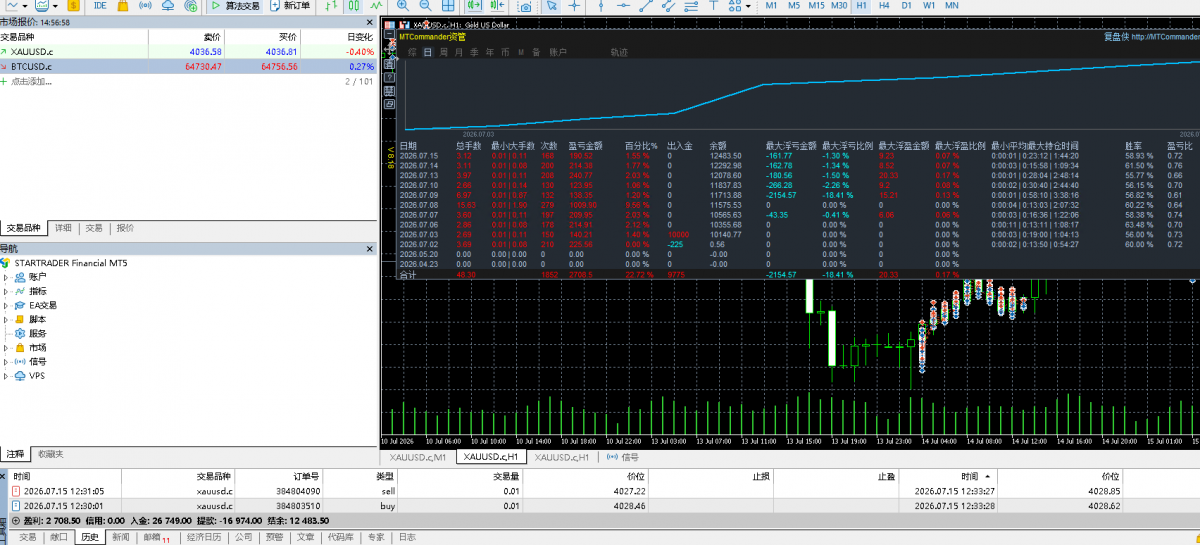1200x545 pixels.
Task: Switch to the 交易 tab at the bottom
Action: [x=27, y=537]
